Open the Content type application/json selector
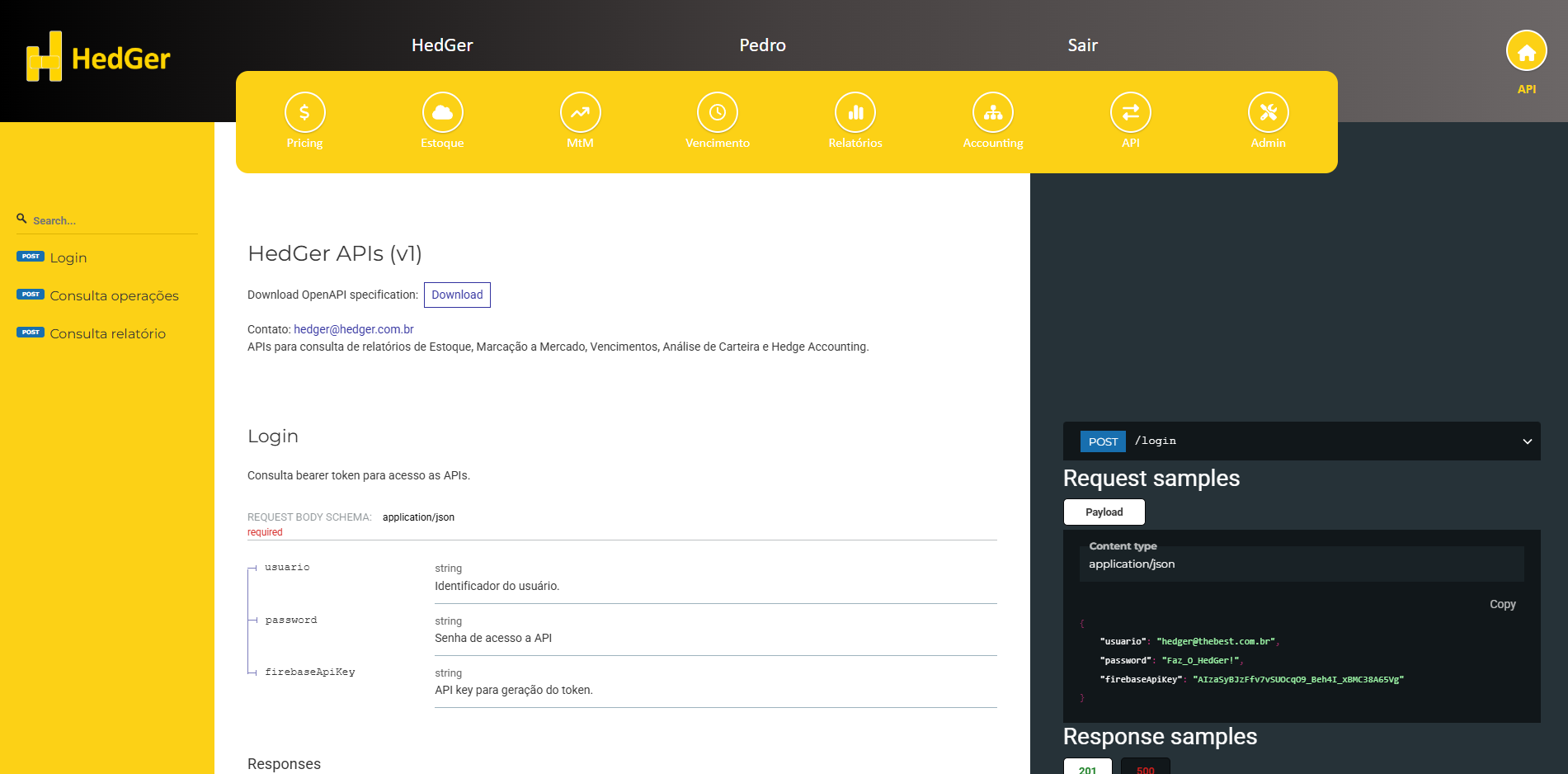Screen dimensions: 1568x774 tap(1301, 564)
